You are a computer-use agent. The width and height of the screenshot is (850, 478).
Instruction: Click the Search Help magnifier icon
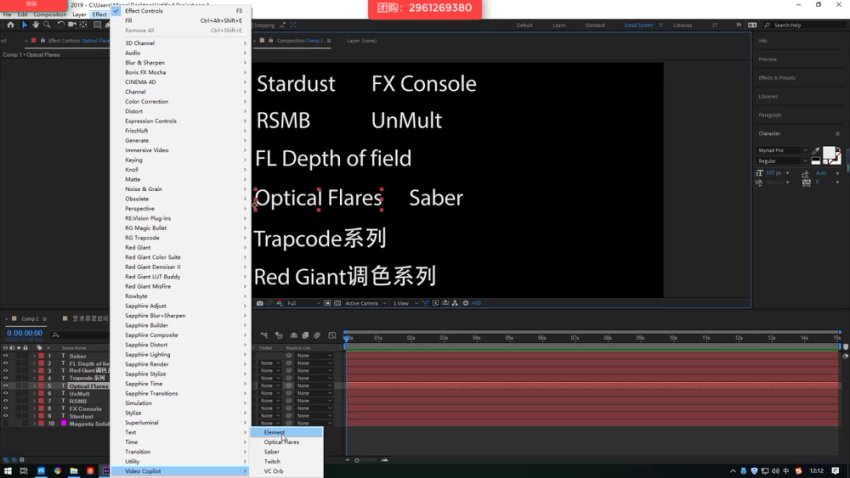767,25
